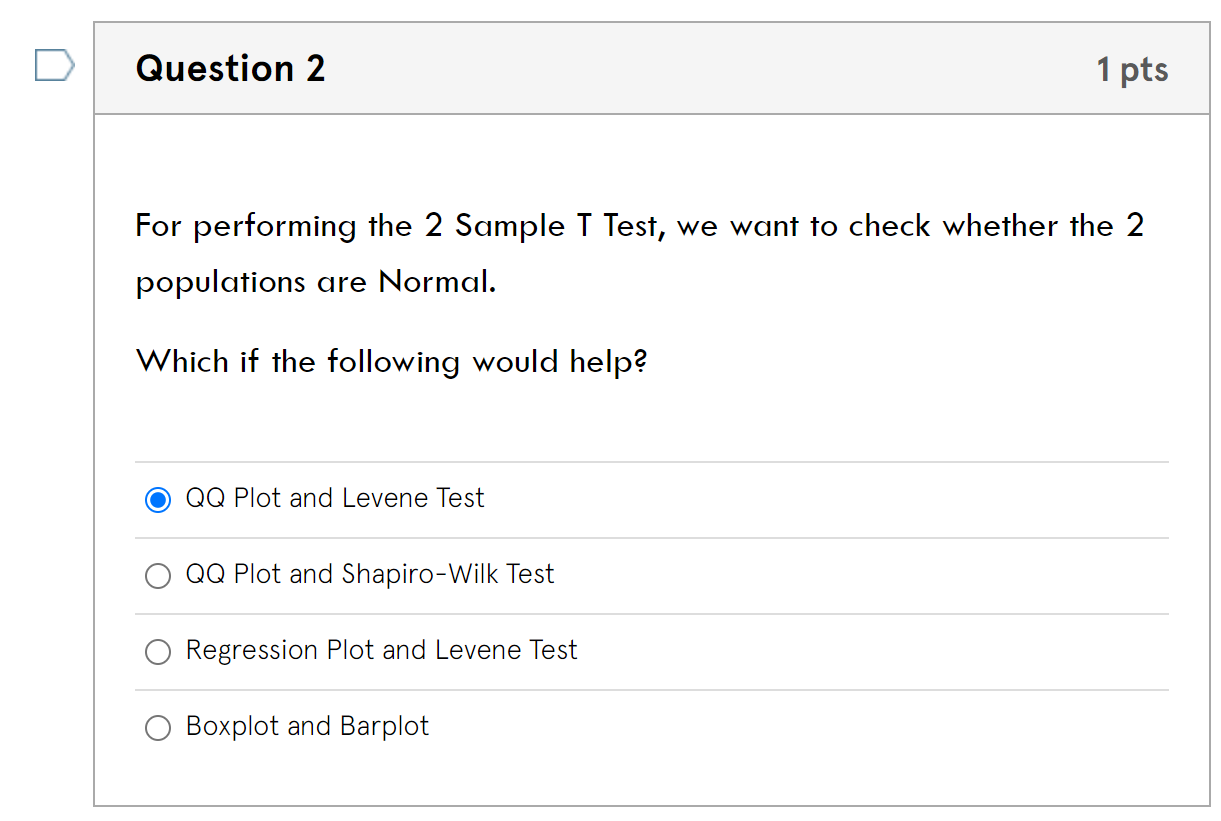Click the sentence asking which would help
1221x821 pixels.
coord(391,361)
